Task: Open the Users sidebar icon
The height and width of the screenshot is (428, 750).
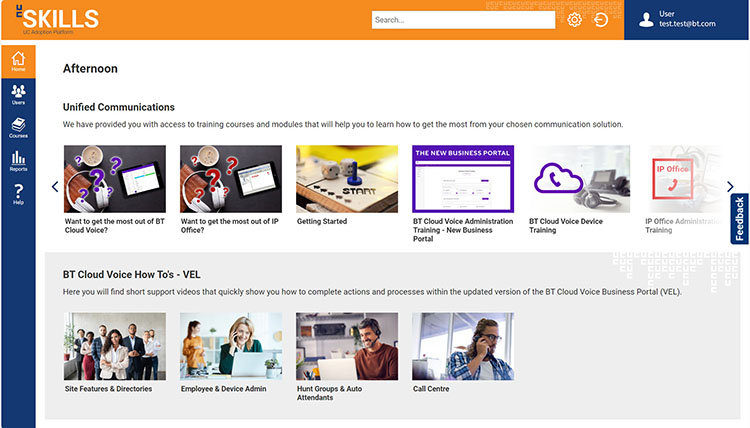Action: (18, 94)
